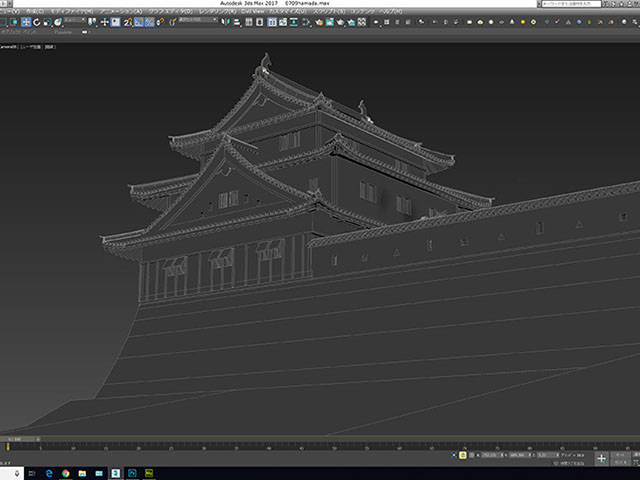Activate the Select and Rotate tool
The width and height of the screenshot is (640, 480).
[36, 22]
